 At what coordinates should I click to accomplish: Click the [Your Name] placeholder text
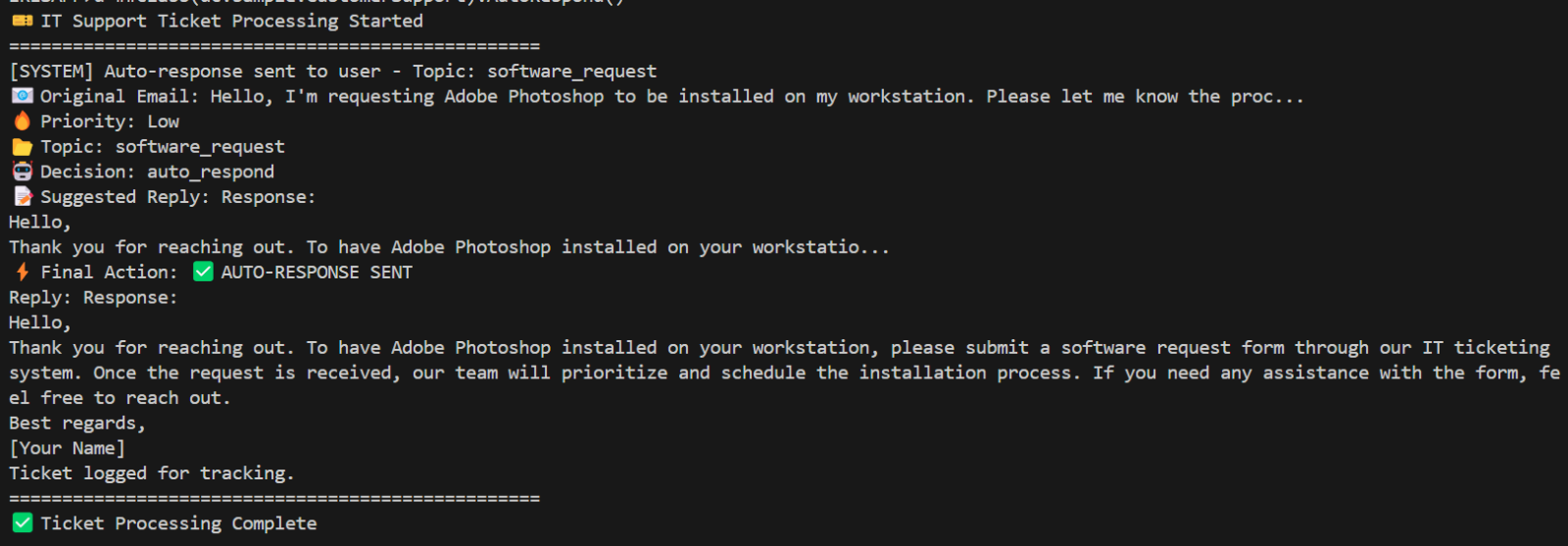click(67, 448)
